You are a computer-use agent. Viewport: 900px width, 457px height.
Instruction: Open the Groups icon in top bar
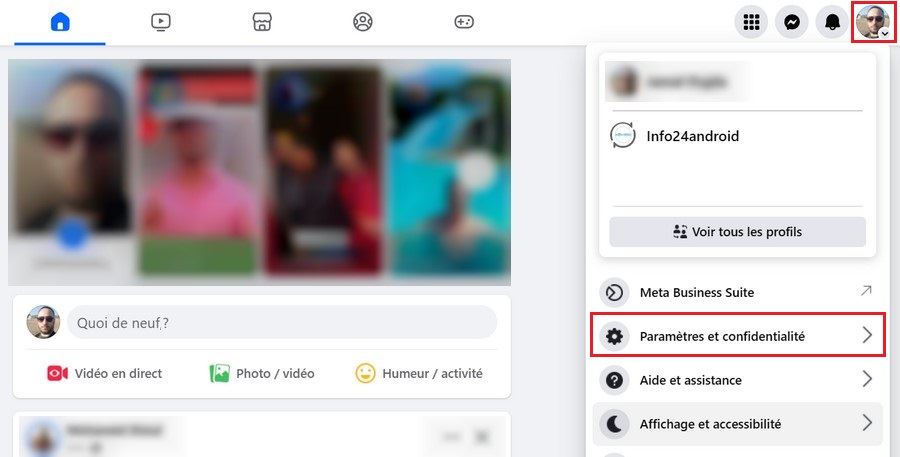[363, 22]
